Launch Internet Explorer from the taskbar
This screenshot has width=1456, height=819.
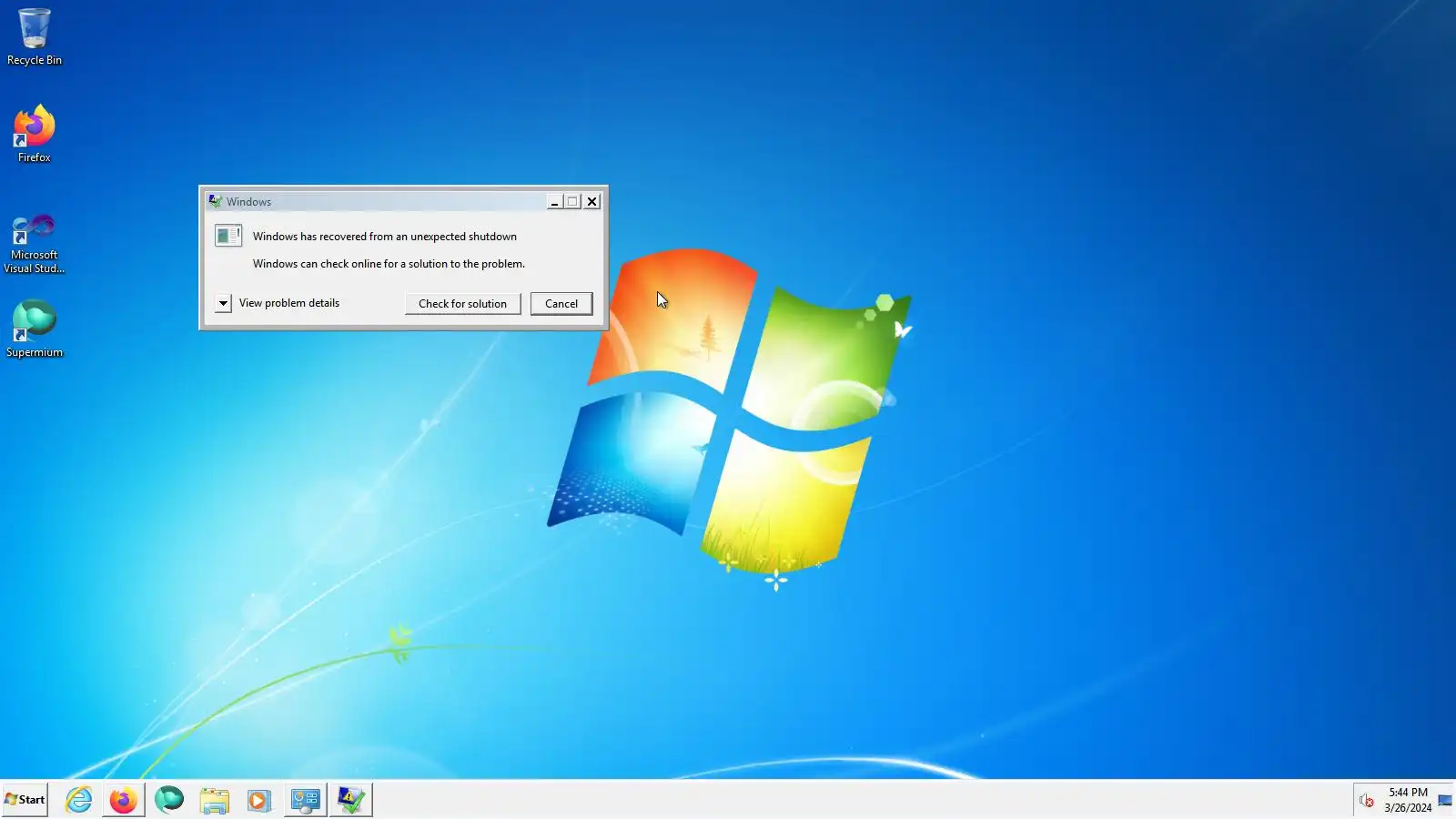[x=79, y=800]
